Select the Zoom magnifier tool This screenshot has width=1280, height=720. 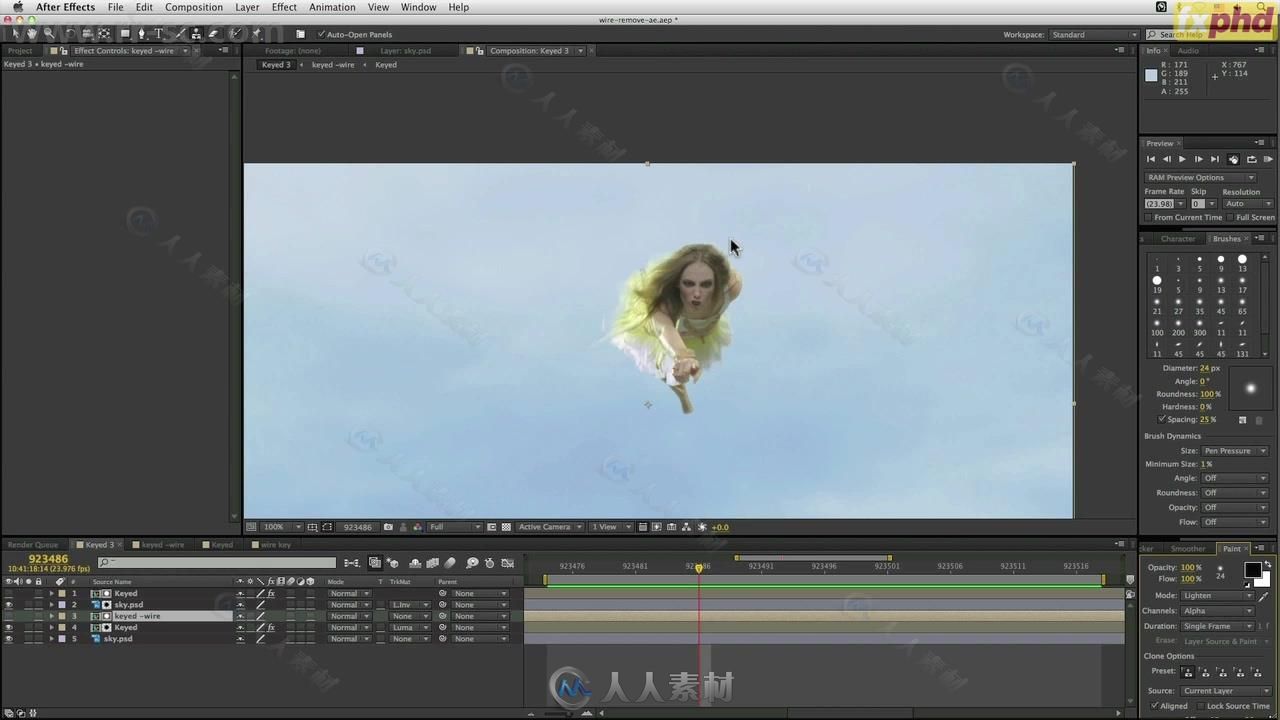(48, 34)
